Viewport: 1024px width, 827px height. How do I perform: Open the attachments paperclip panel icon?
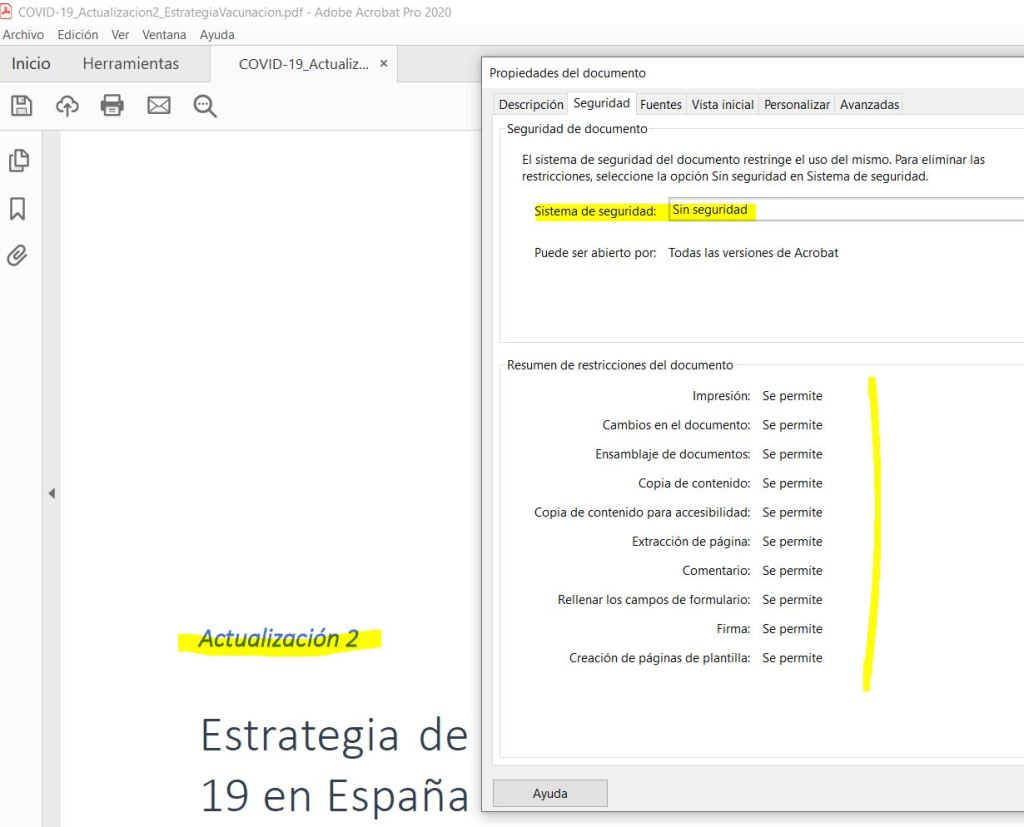(x=18, y=255)
